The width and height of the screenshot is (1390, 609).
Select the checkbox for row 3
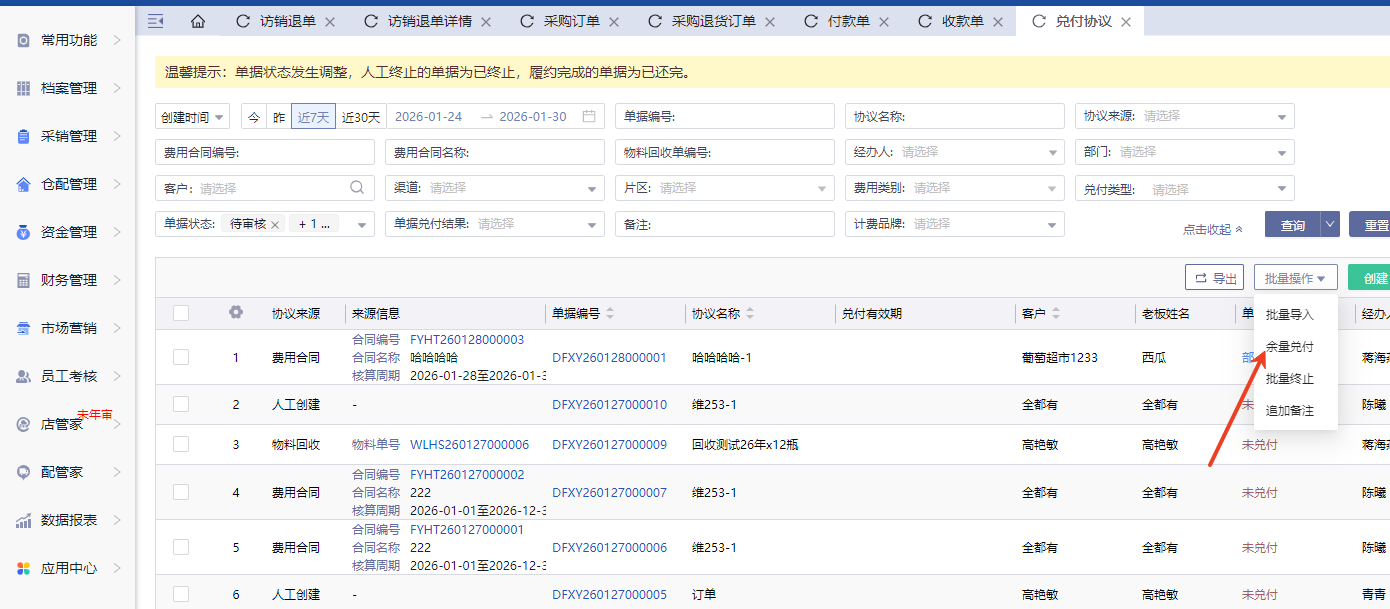[181, 444]
